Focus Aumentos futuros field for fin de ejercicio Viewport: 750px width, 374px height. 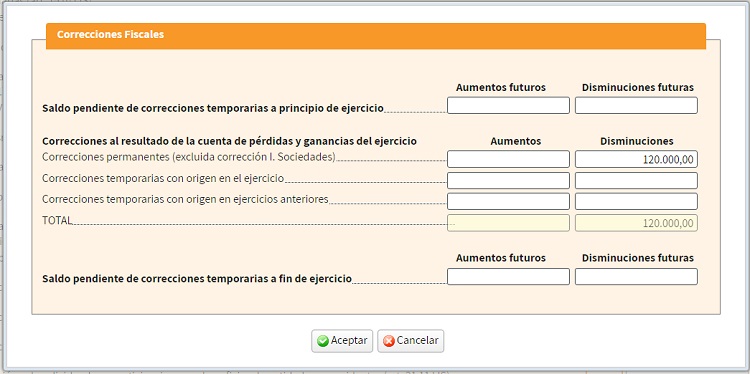click(x=508, y=276)
